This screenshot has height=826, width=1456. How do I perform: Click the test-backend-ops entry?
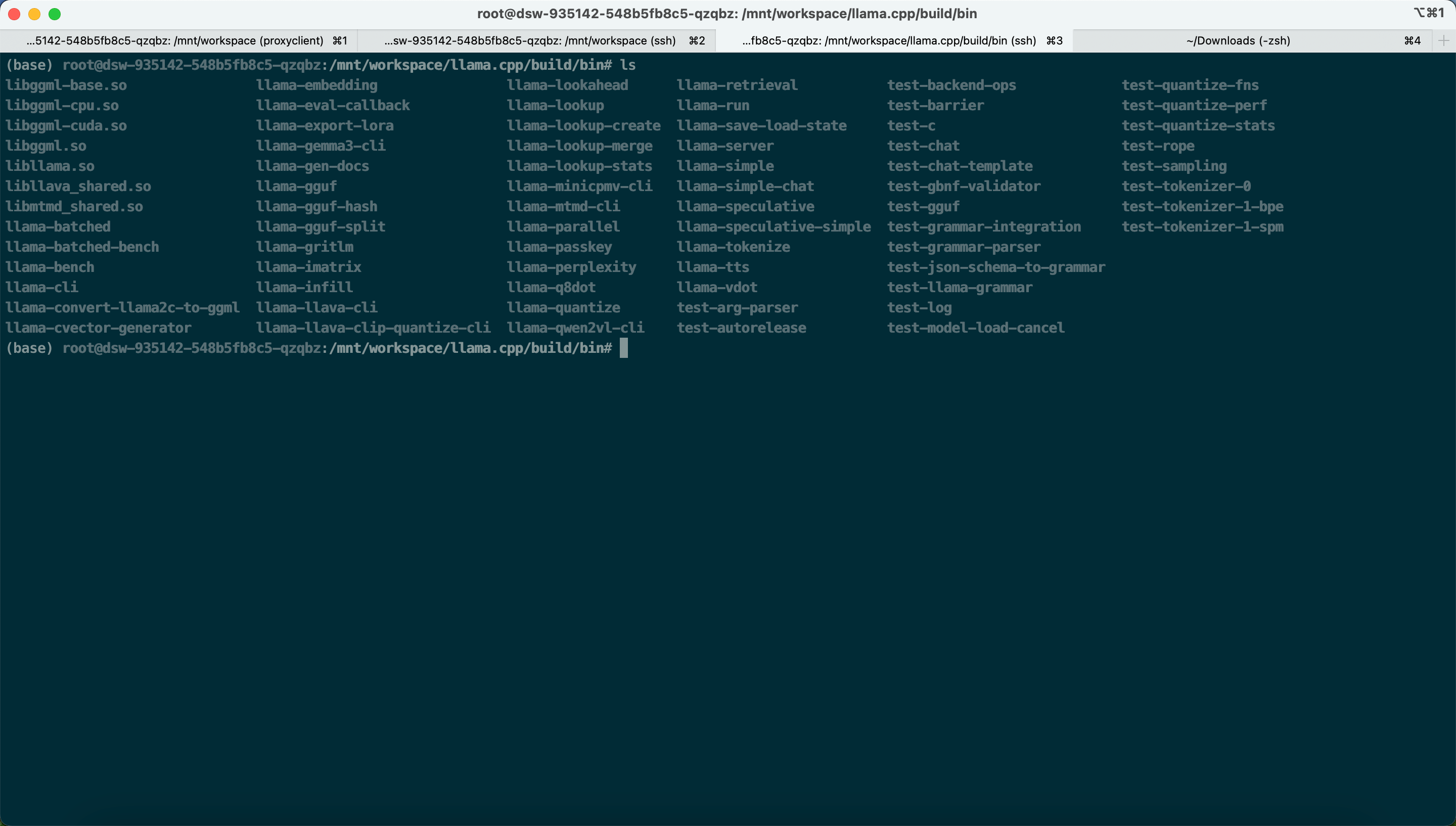(952, 85)
